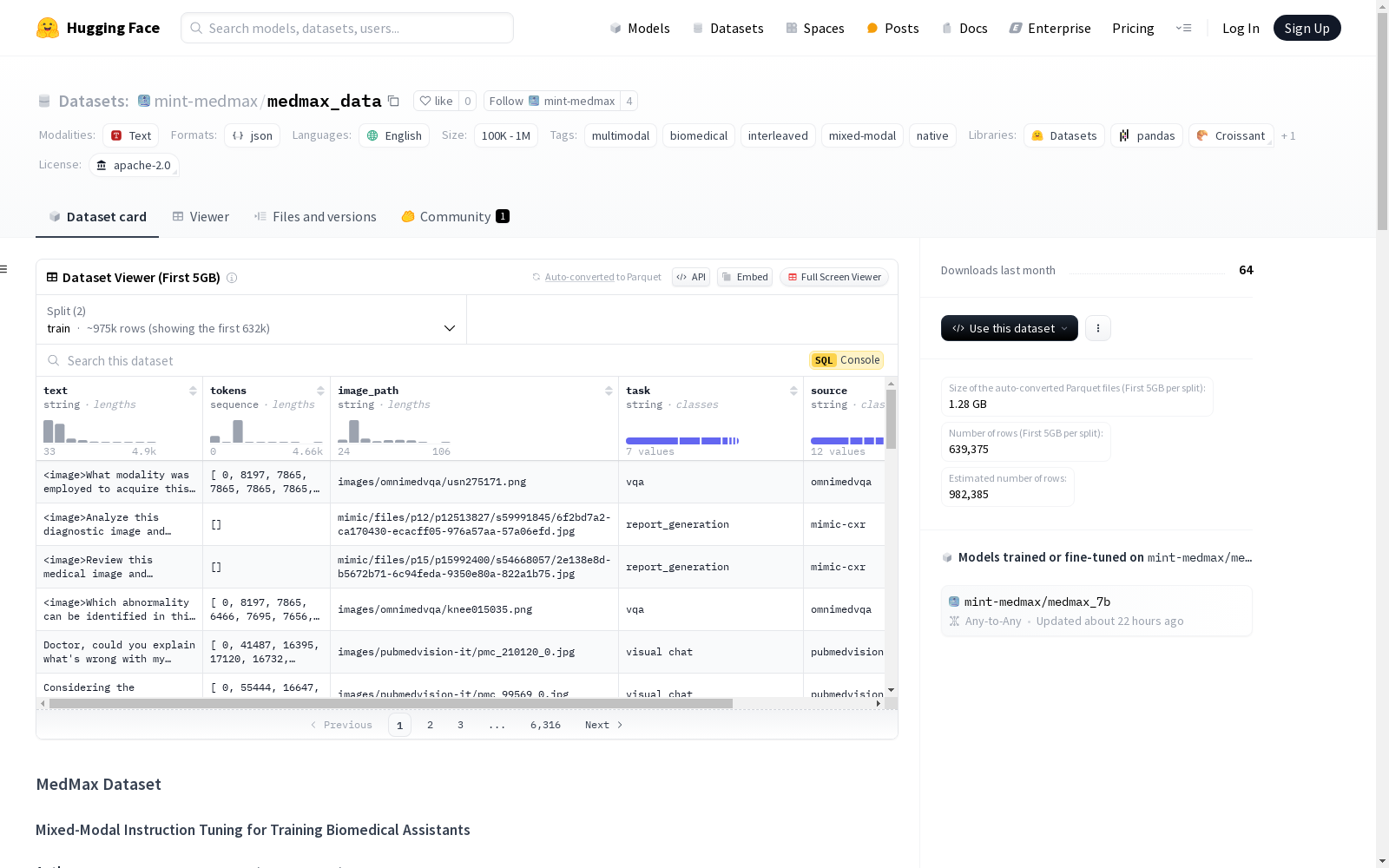Open the navigation hamburger menu icon

pyautogui.click(x=1183, y=28)
